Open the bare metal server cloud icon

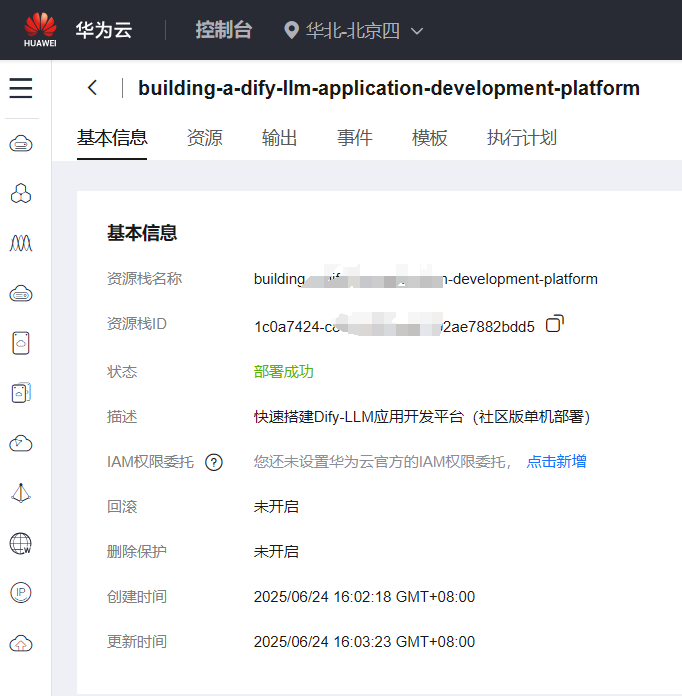21,293
